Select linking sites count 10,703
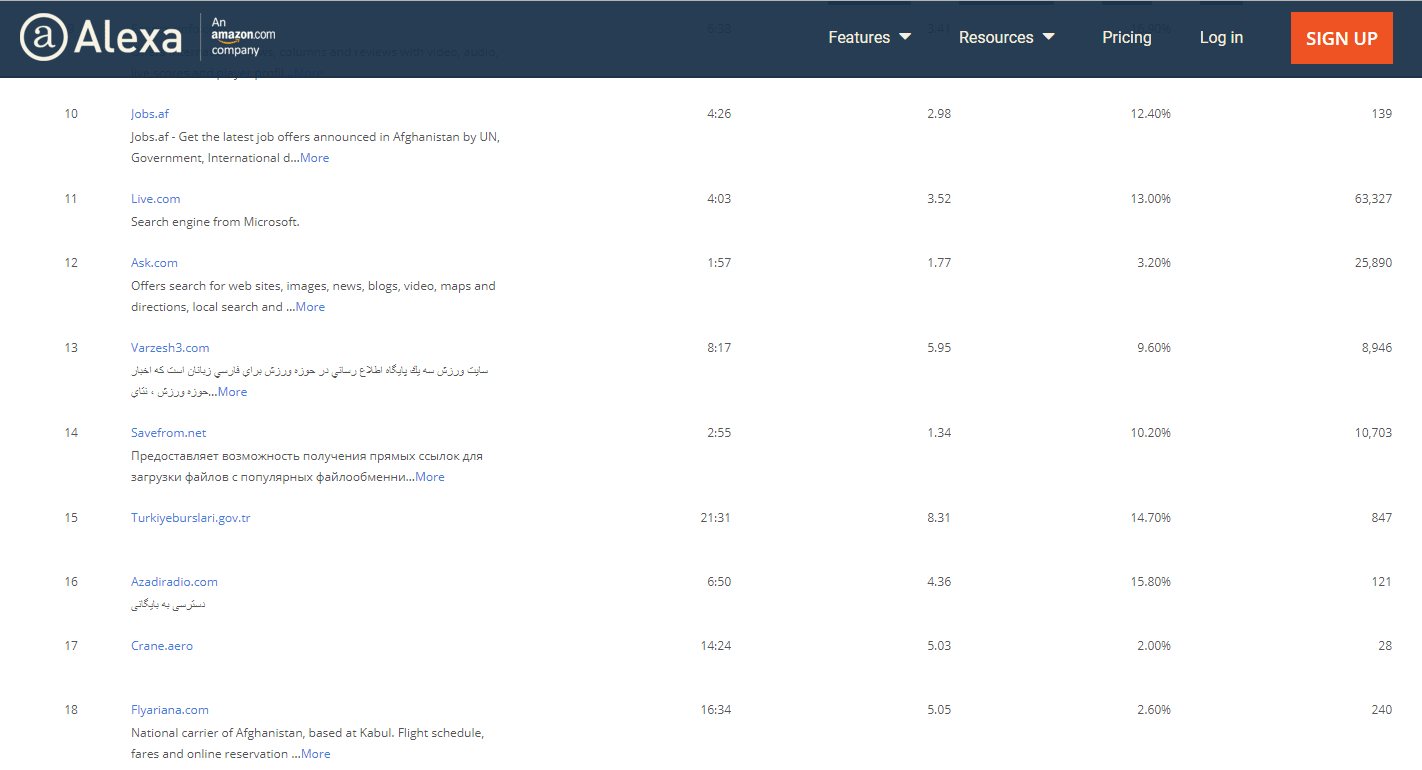This screenshot has width=1422, height=770. point(1373,433)
